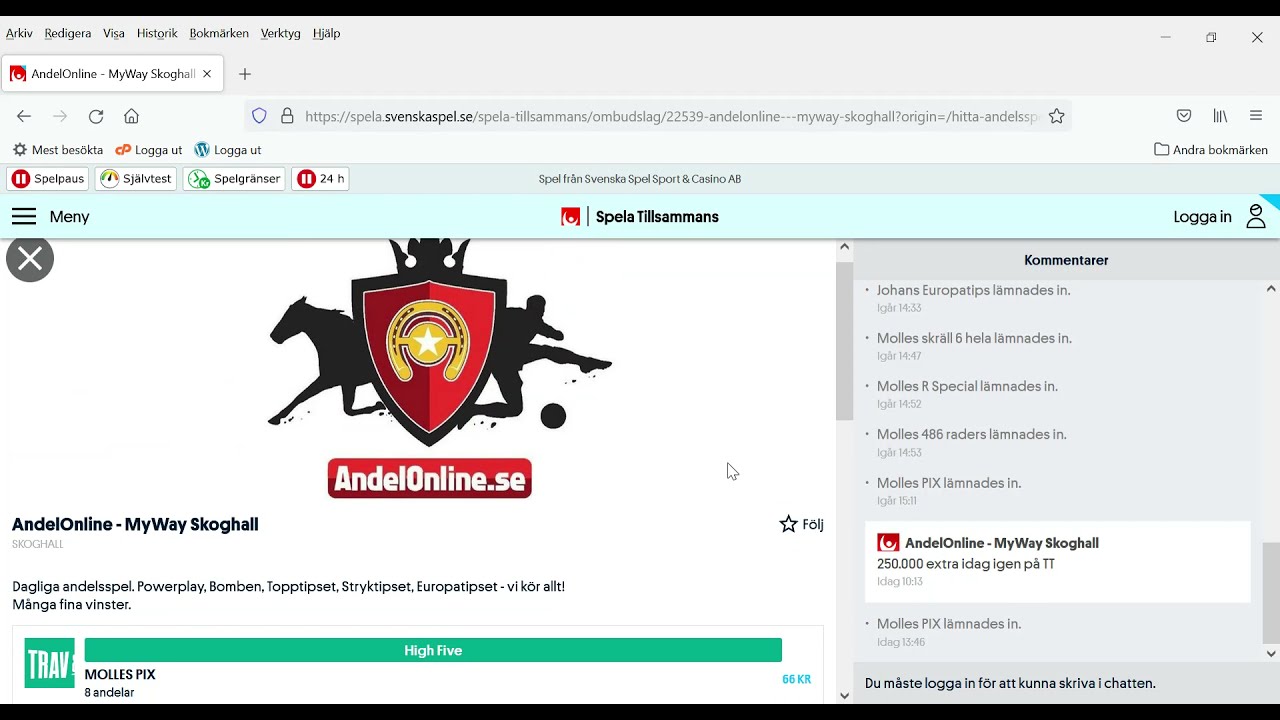This screenshot has width=1280, height=720.
Task: Select comment 'Molles skräll 6 hela lämnades in.'
Action: (x=974, y=338)
